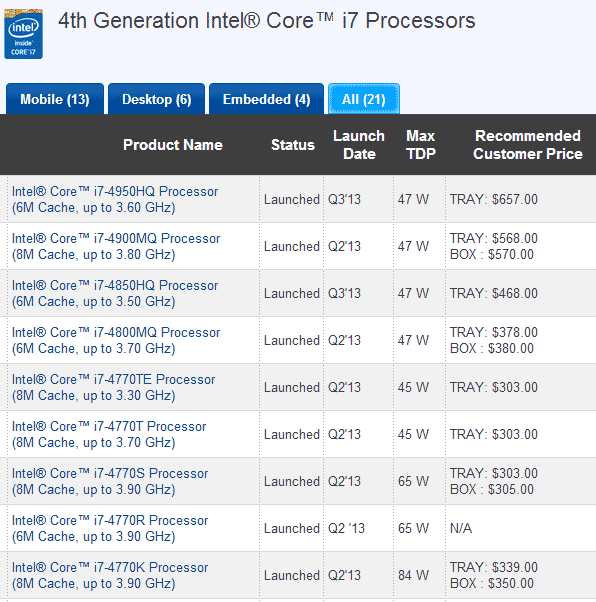Viewport: 596px width, 602px height.
Task: Click the BOX : $380.00 price
Action: point(492,348)
